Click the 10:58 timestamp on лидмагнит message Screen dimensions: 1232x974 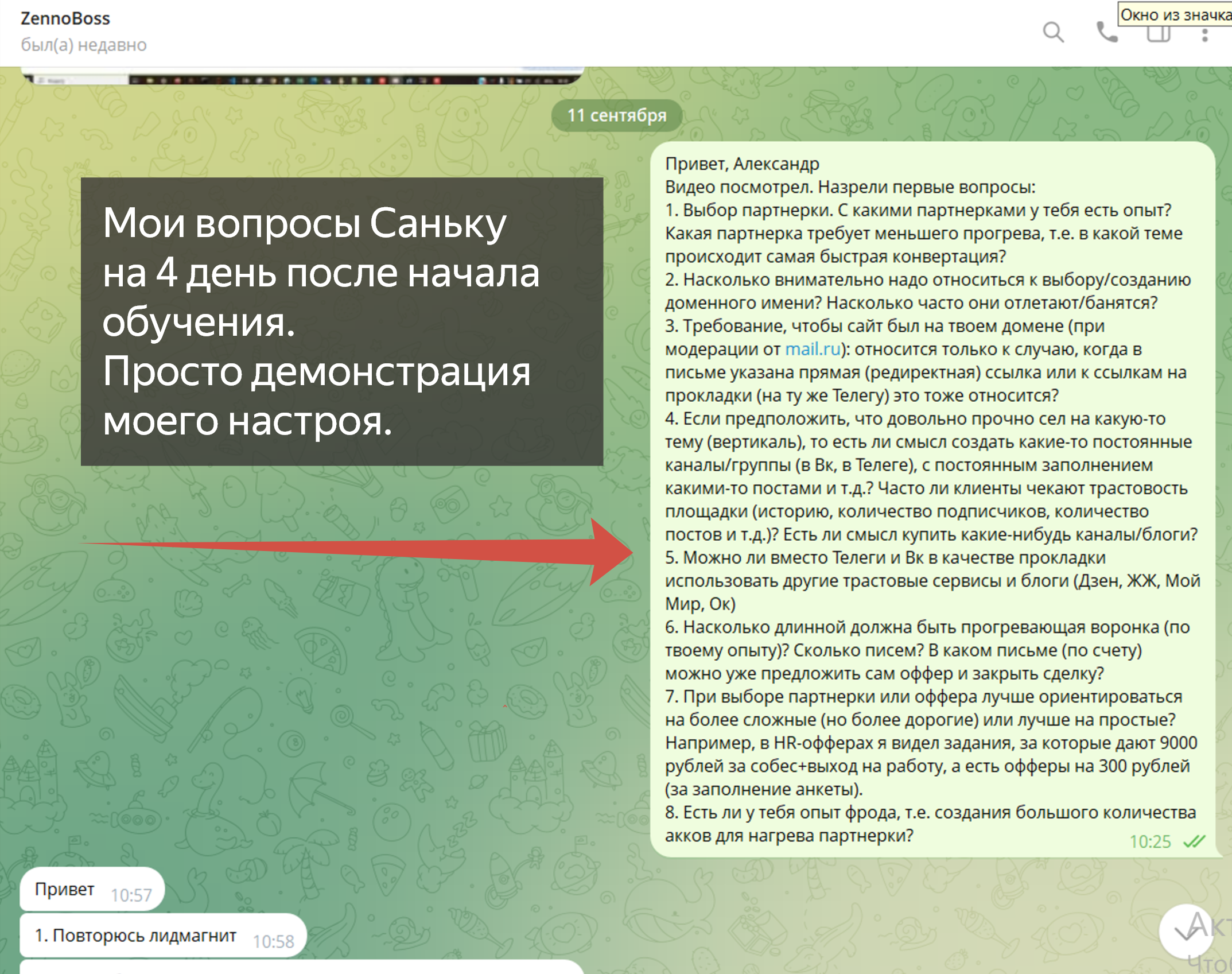273,941
